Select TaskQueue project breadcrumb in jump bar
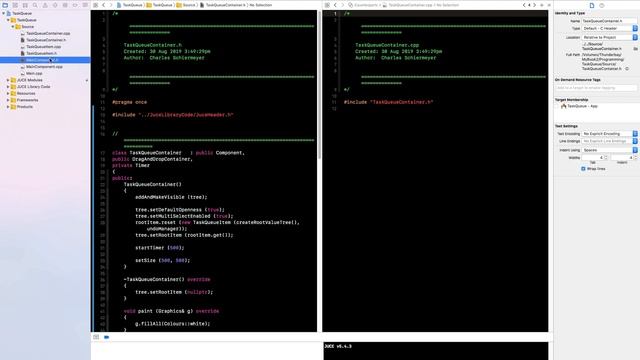The width and height of the screenshot is (640, 360). click(x=129, y=5)
